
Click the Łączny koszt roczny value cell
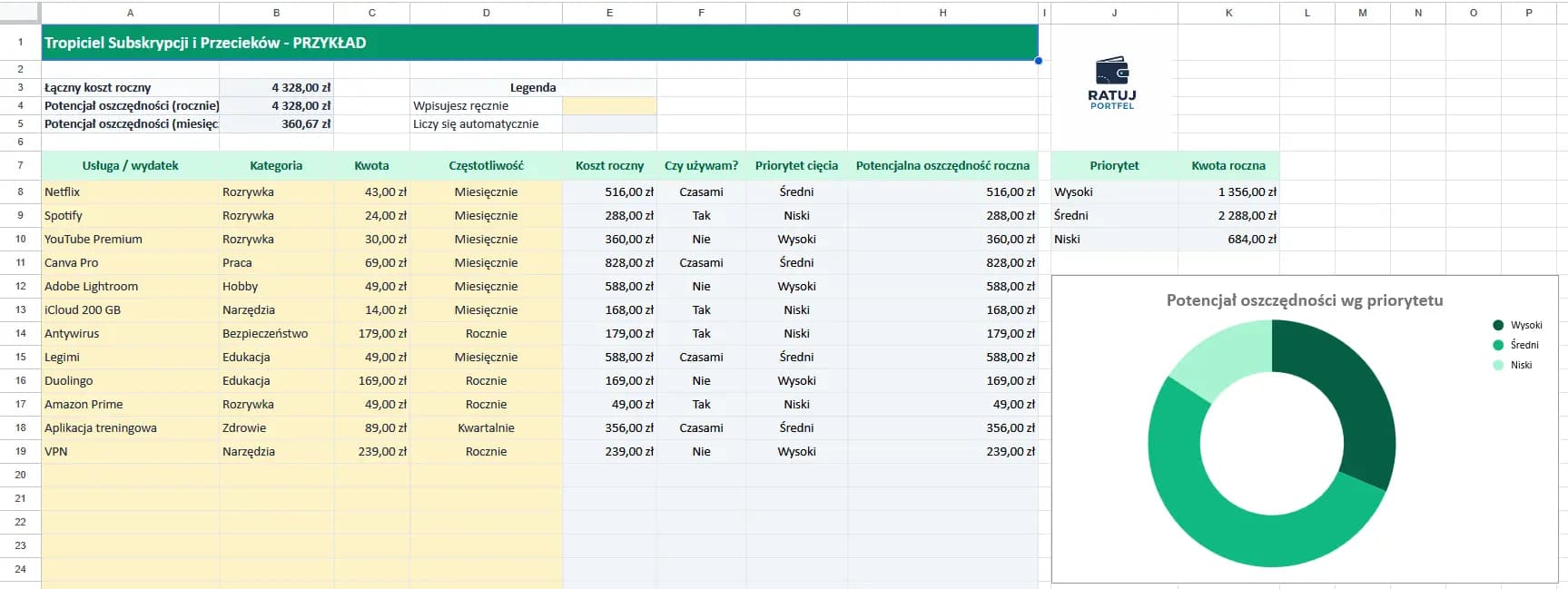(276, 87)
